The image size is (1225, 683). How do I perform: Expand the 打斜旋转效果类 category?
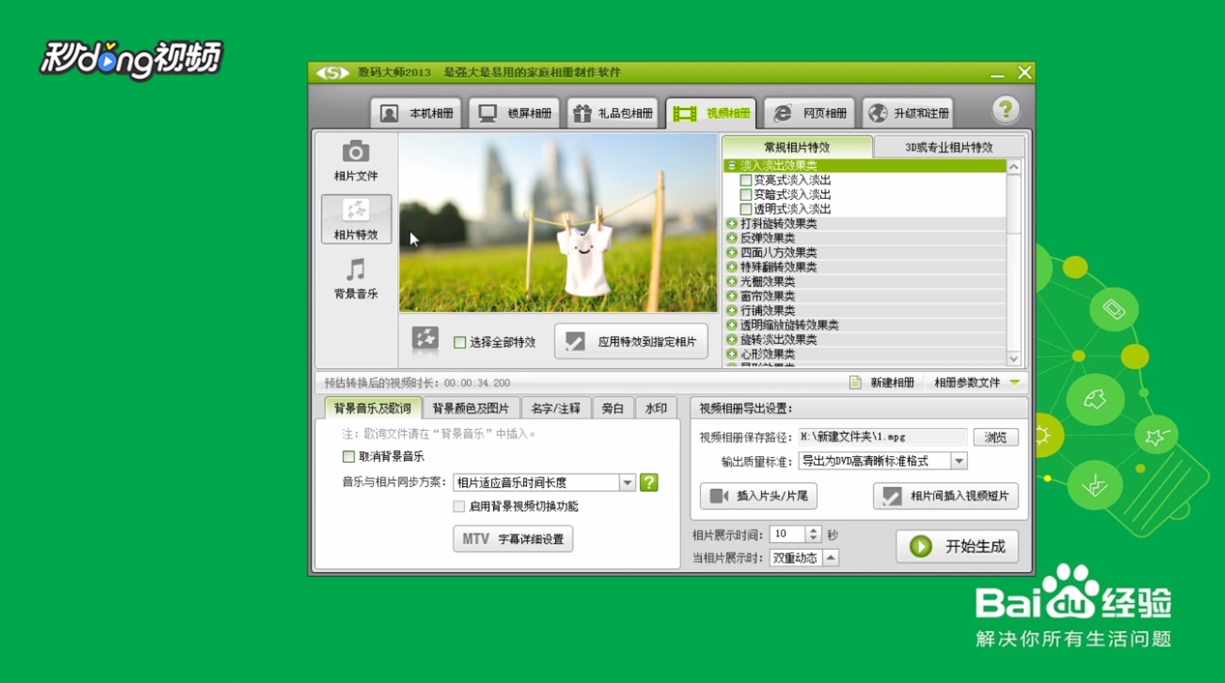(732, 224)
